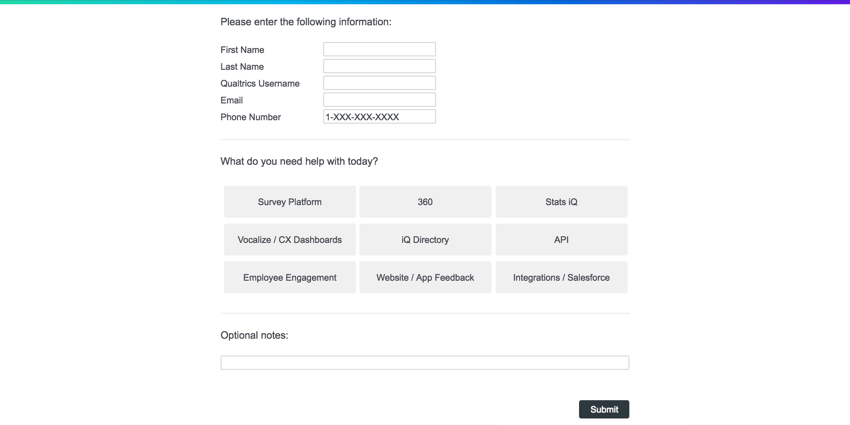Pick the Employee Engagement option

(290, 278)
